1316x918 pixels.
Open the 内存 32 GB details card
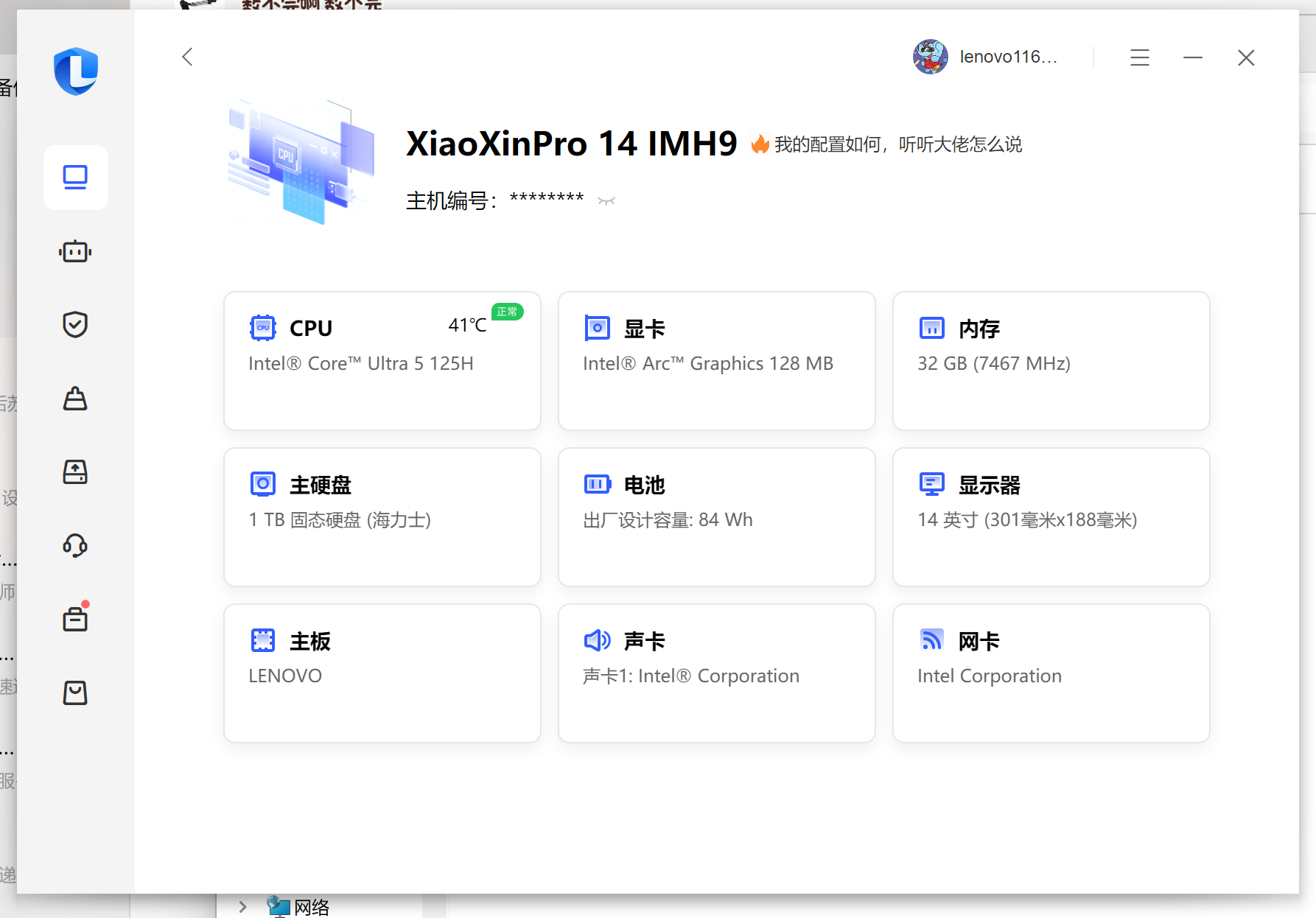coord(1051,361)
